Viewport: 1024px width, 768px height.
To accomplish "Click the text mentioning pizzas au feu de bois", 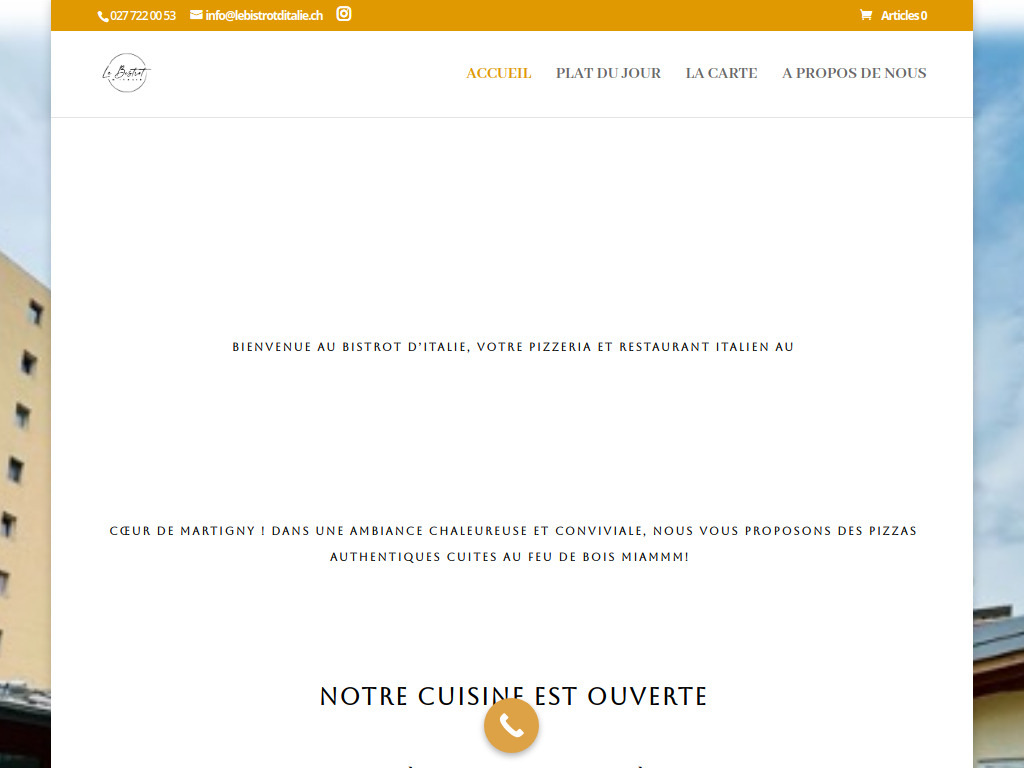I will tap(512, 543).
